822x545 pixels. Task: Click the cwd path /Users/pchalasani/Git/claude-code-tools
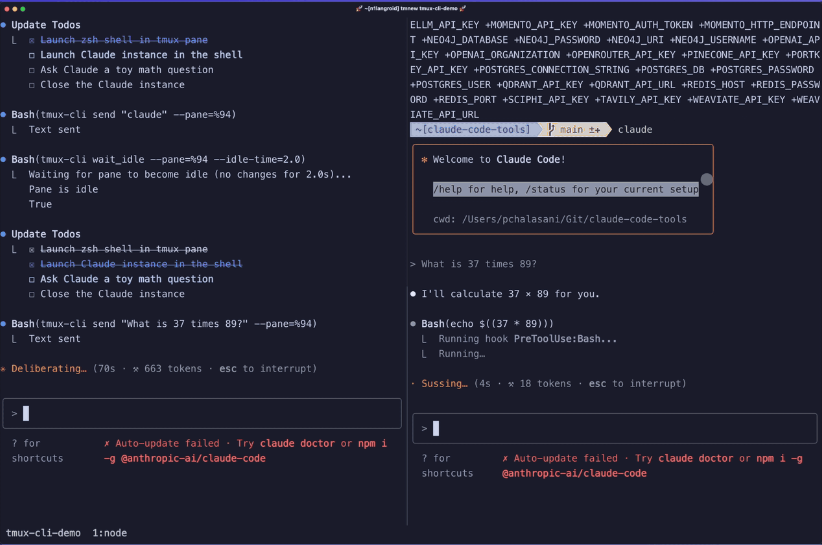click(x=574, y=220)
